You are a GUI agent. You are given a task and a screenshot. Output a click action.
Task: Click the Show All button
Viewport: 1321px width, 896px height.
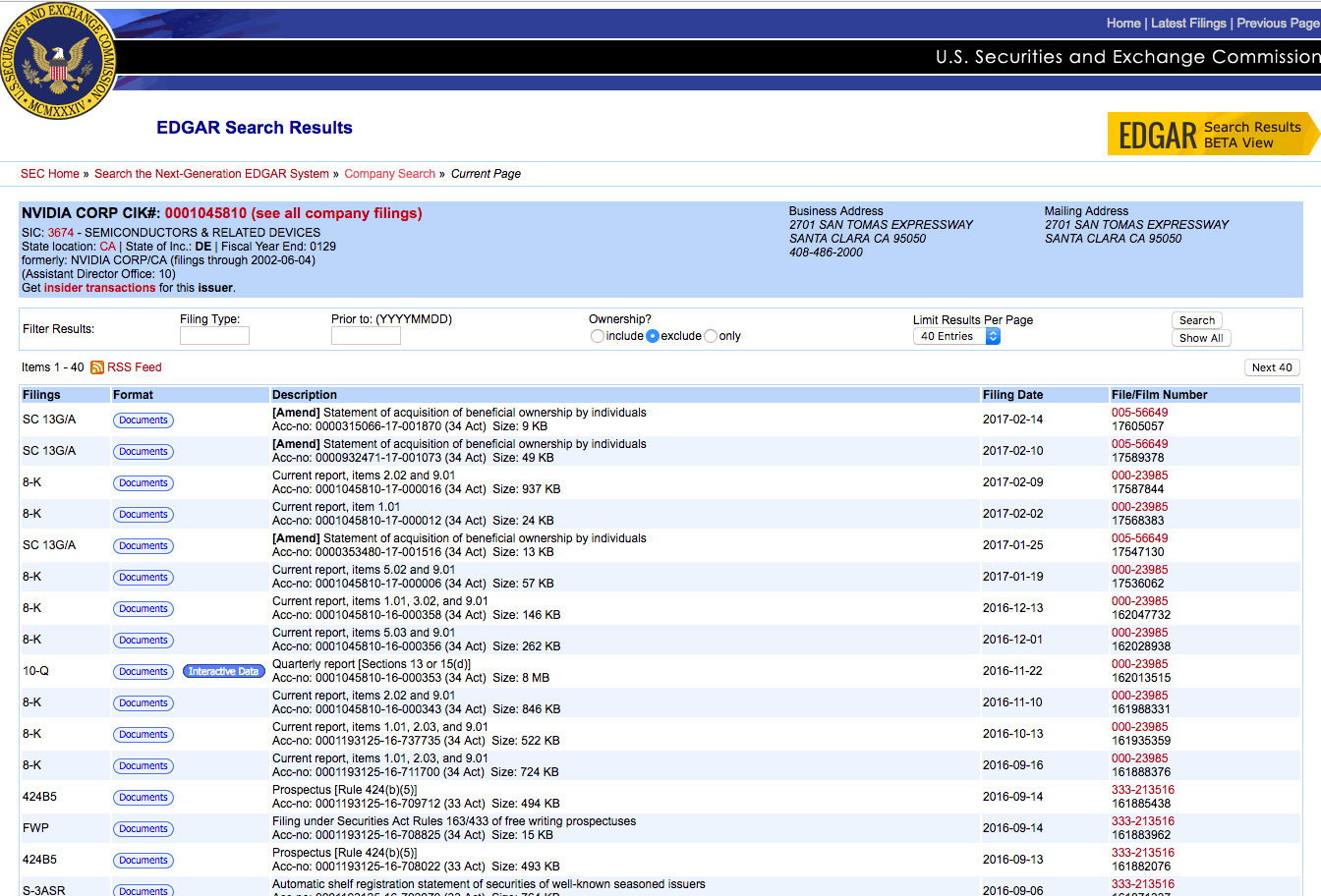[1201, 338]
